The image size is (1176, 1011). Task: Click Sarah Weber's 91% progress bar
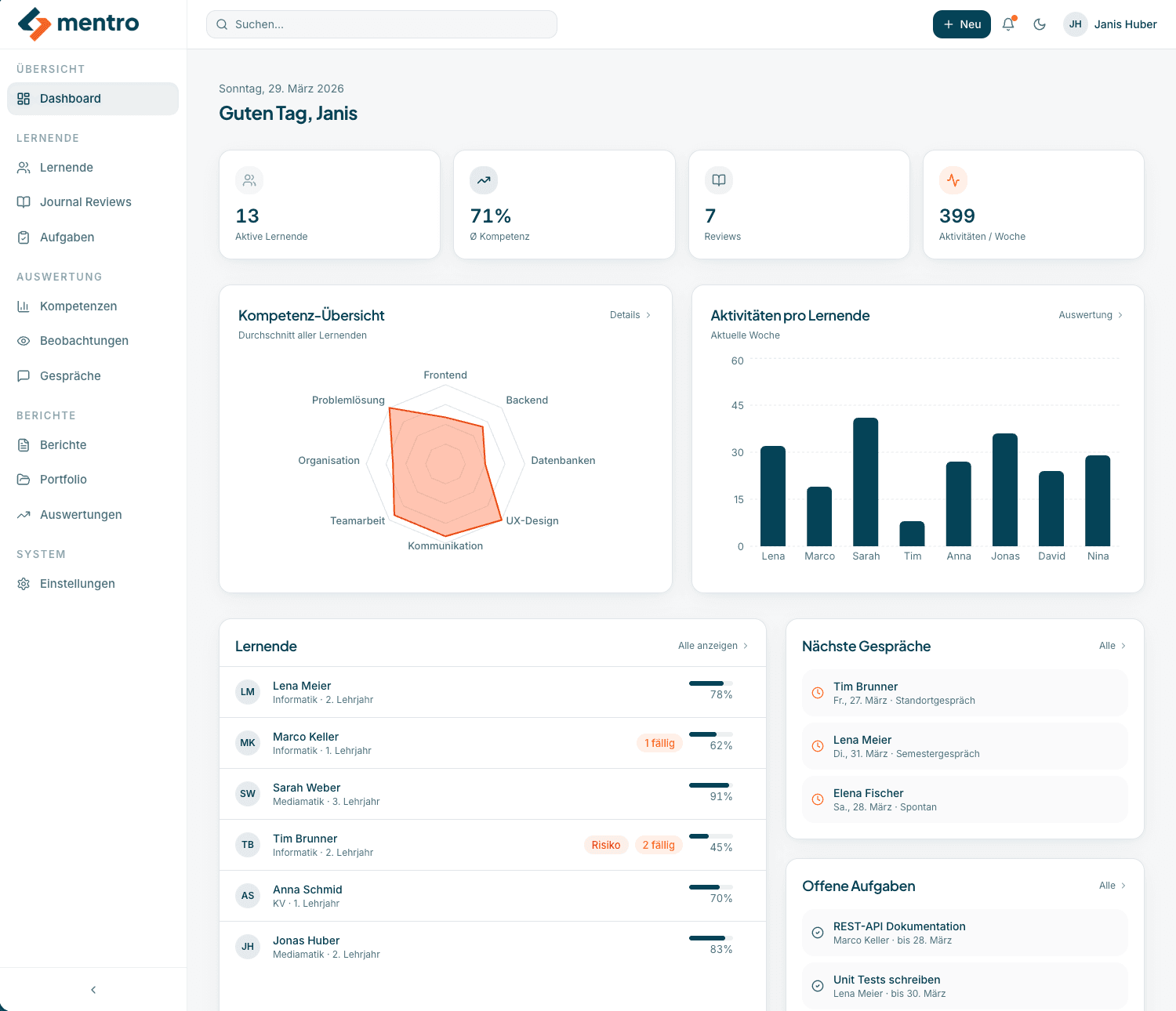tap(709, 784)
